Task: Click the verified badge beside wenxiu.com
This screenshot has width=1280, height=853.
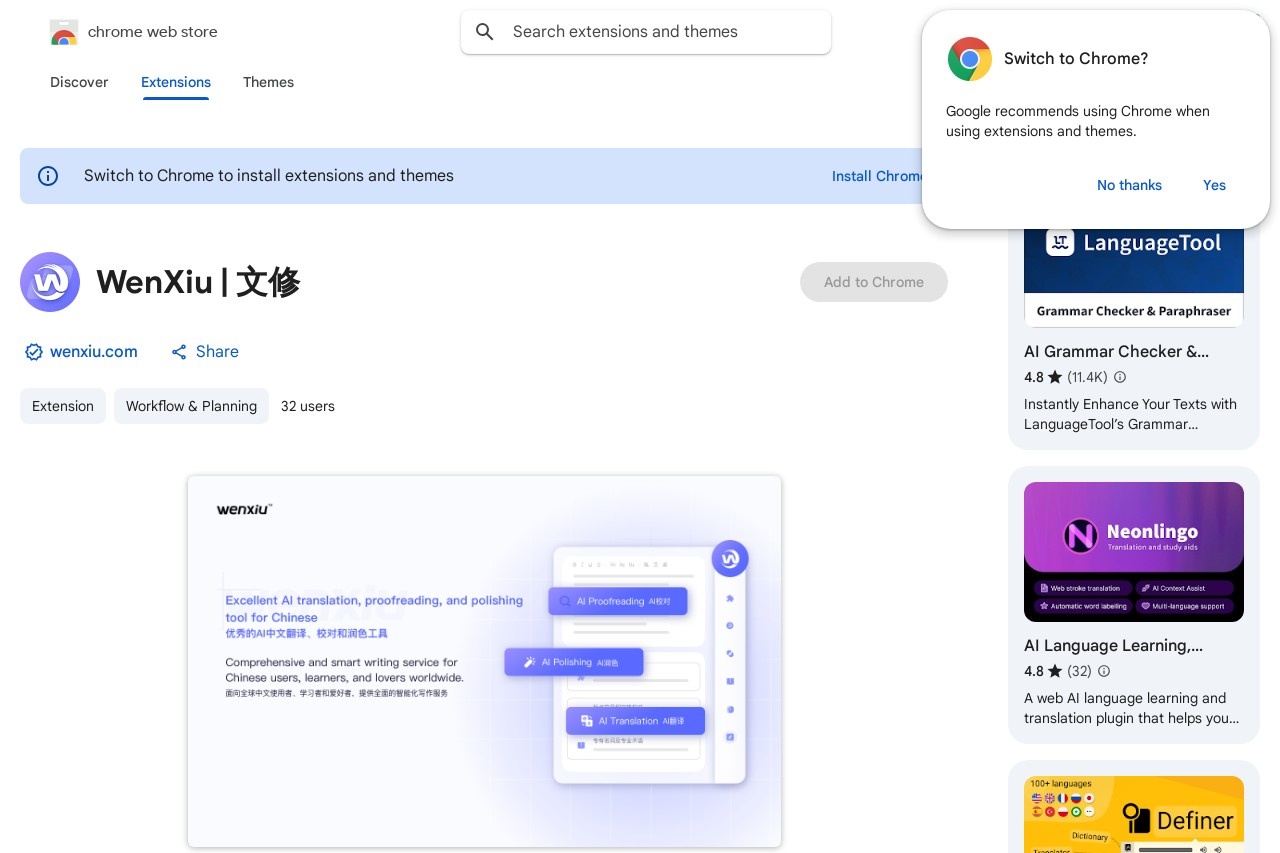Action: [34, 352]
